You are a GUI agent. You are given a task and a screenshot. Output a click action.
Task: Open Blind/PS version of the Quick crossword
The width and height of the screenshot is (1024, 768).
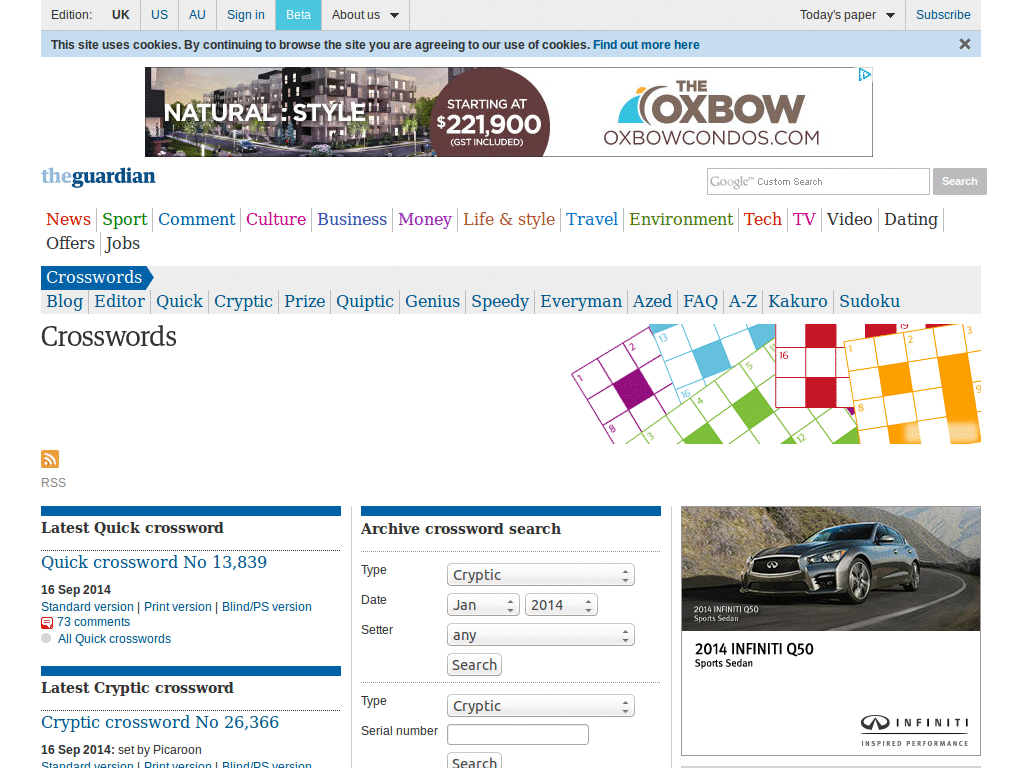click(x=266, y=607)
